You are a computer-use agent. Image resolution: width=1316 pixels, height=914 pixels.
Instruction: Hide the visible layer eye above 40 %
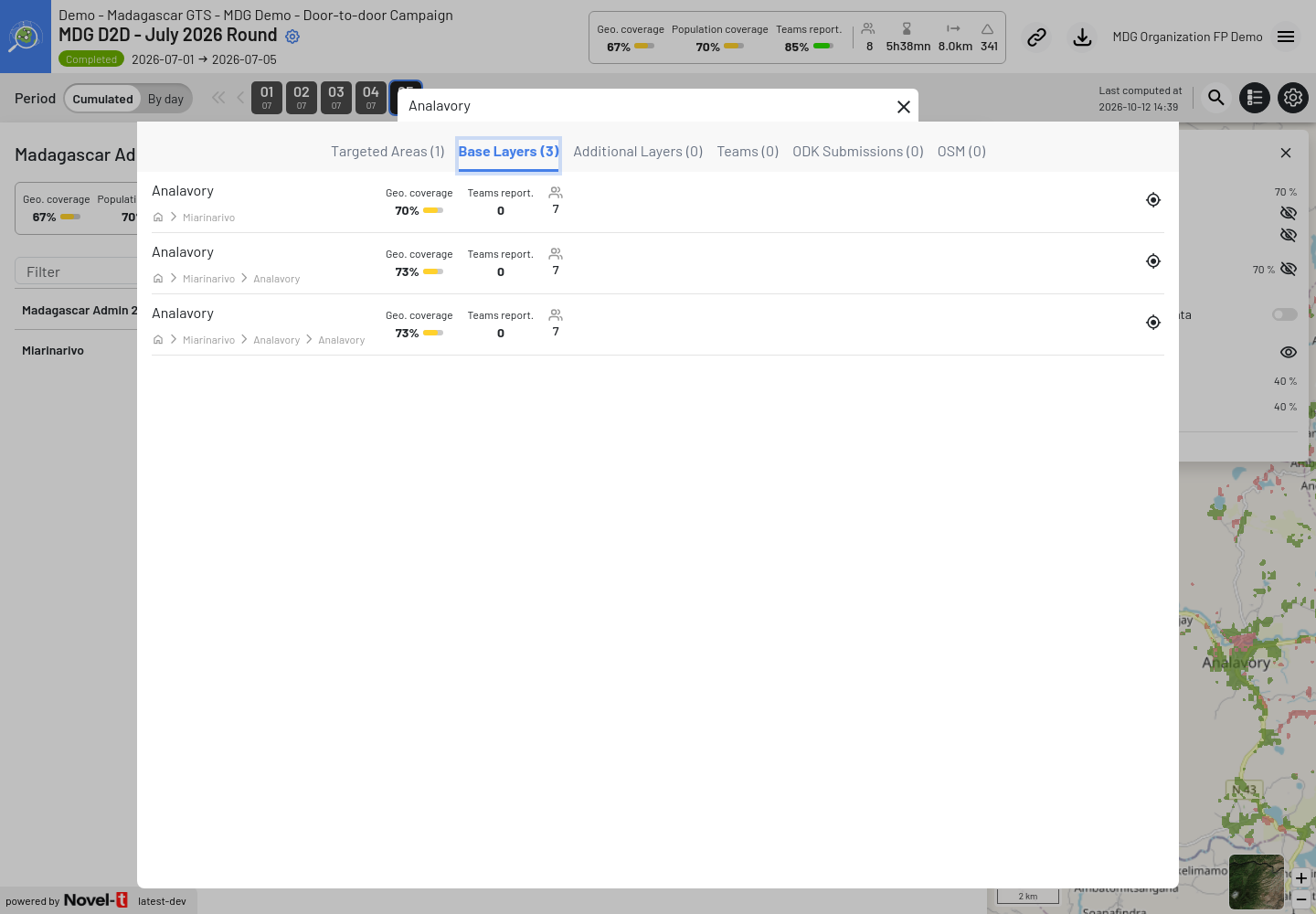tap(1289, 352)
